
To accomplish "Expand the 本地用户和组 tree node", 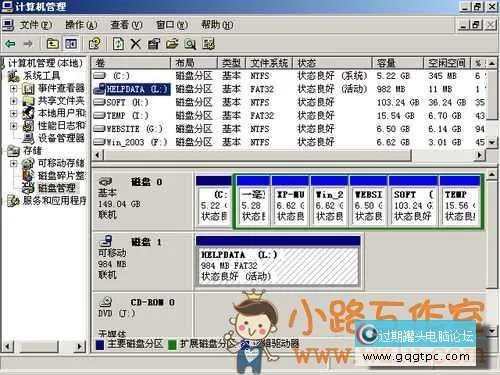I will [x=13, y=113].
